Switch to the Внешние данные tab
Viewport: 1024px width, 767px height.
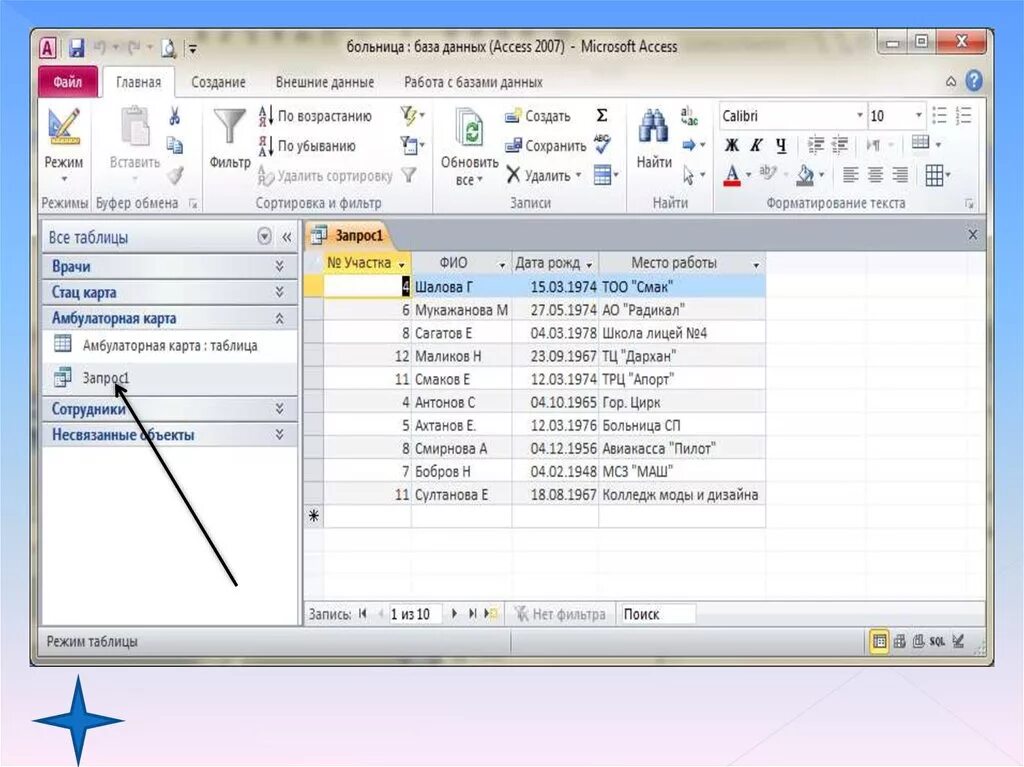[x=325, y=82]
